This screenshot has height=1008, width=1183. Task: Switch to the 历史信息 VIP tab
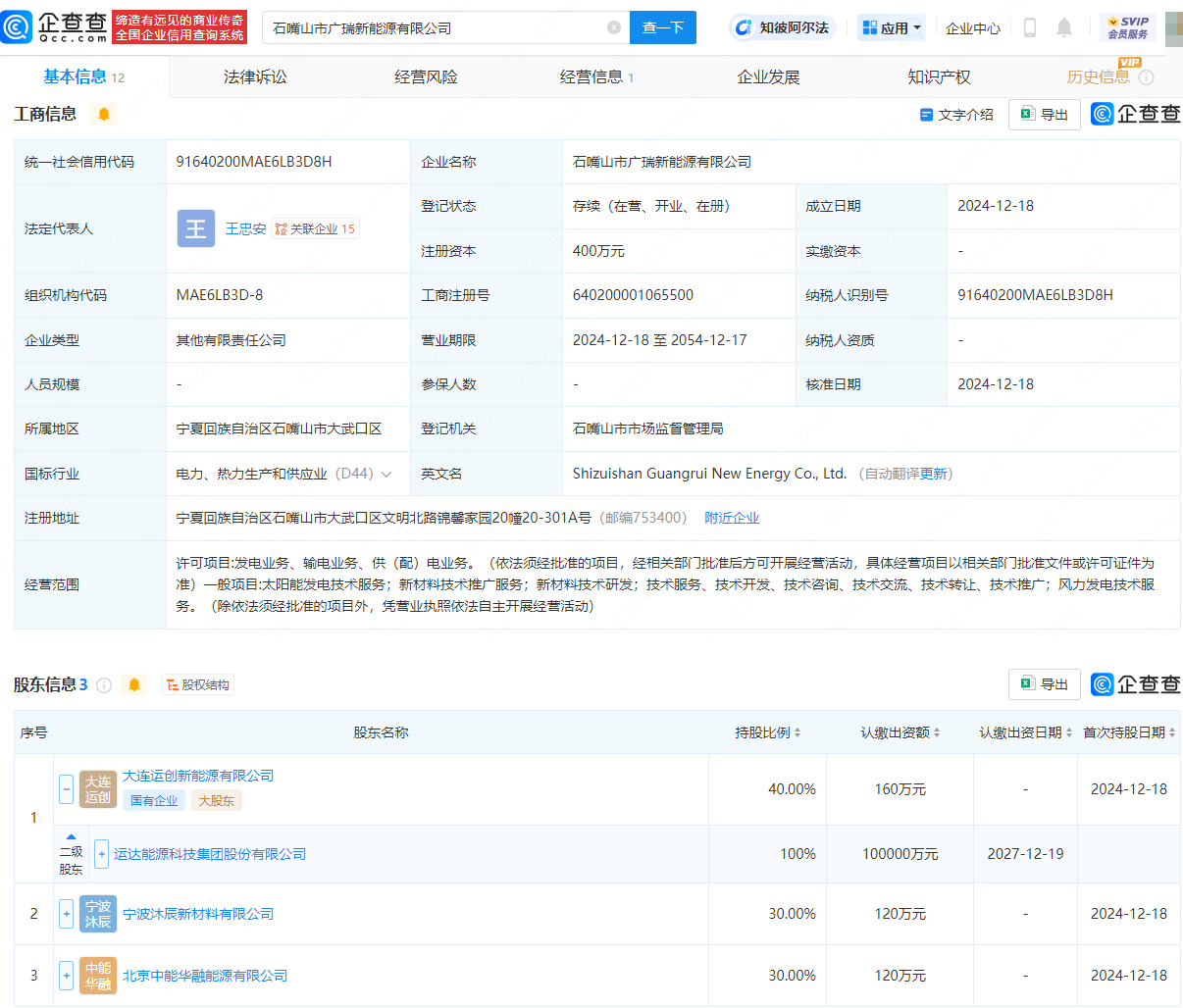1098,76
